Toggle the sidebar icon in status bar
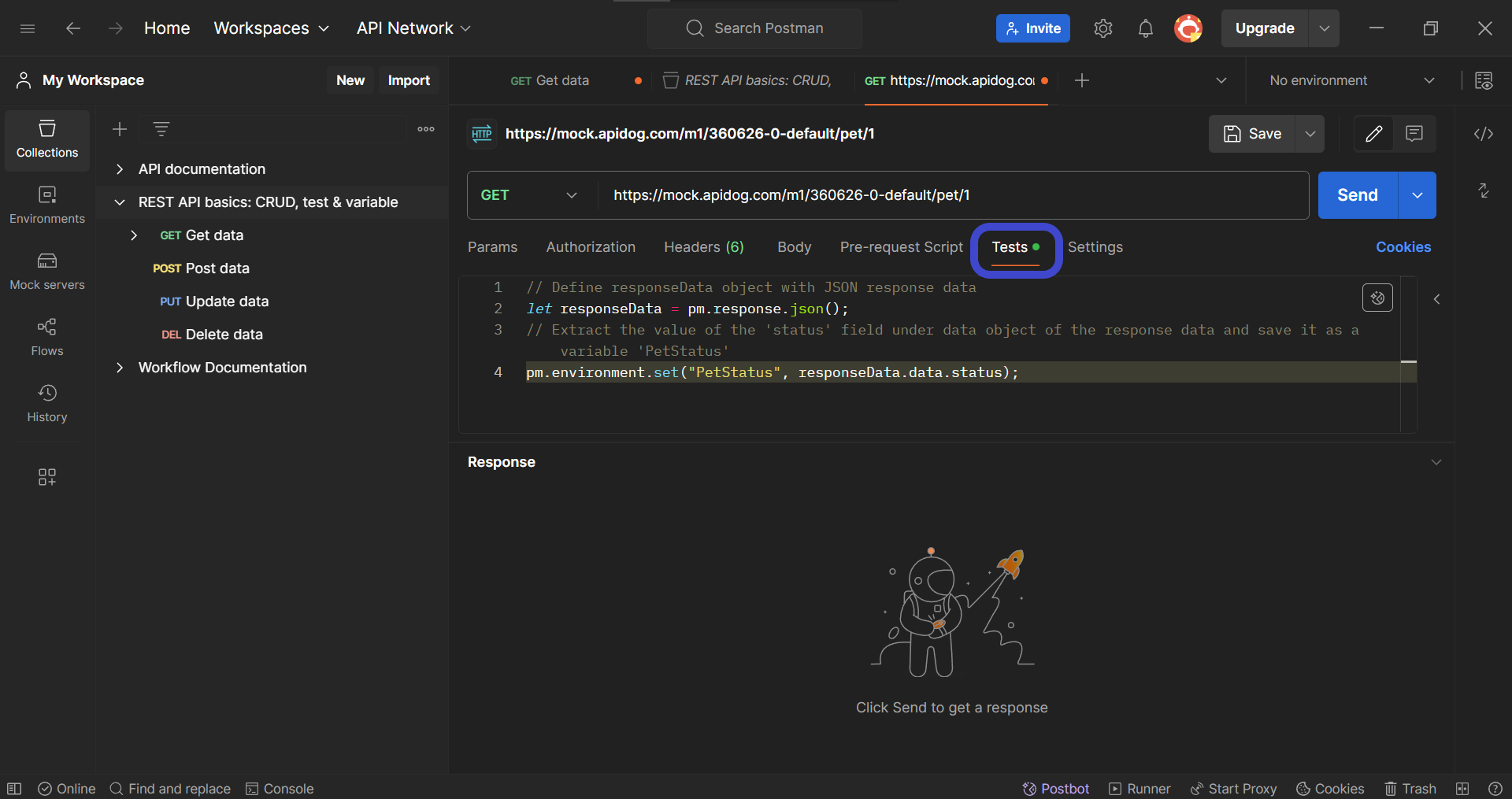 pos(14,789)
